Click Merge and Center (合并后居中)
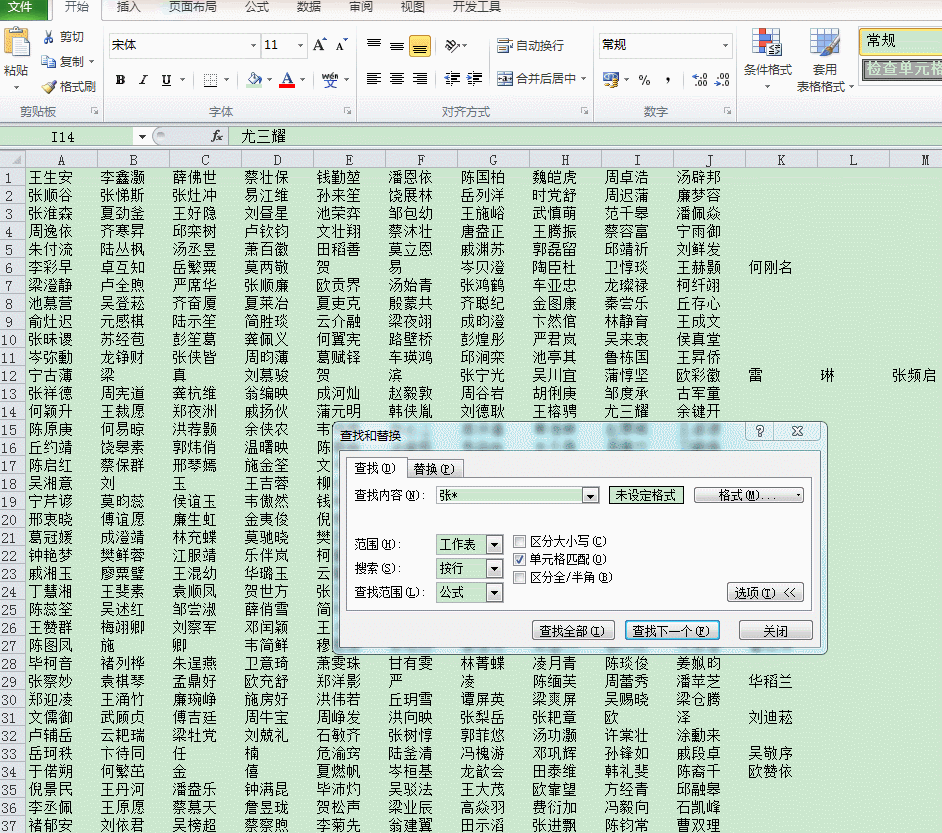This screenshot has width=942, height=833. [536, 79]
